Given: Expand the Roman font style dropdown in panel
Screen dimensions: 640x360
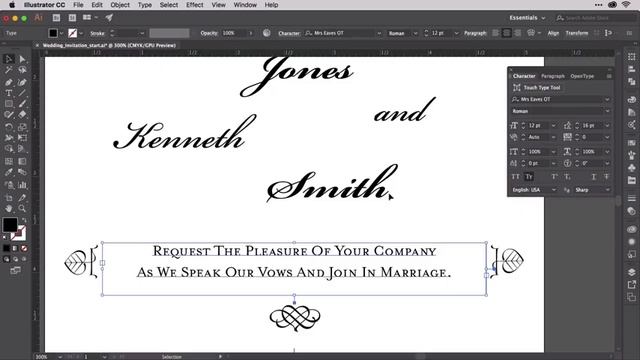Looking at the screenshot, I should coord(607,111).
